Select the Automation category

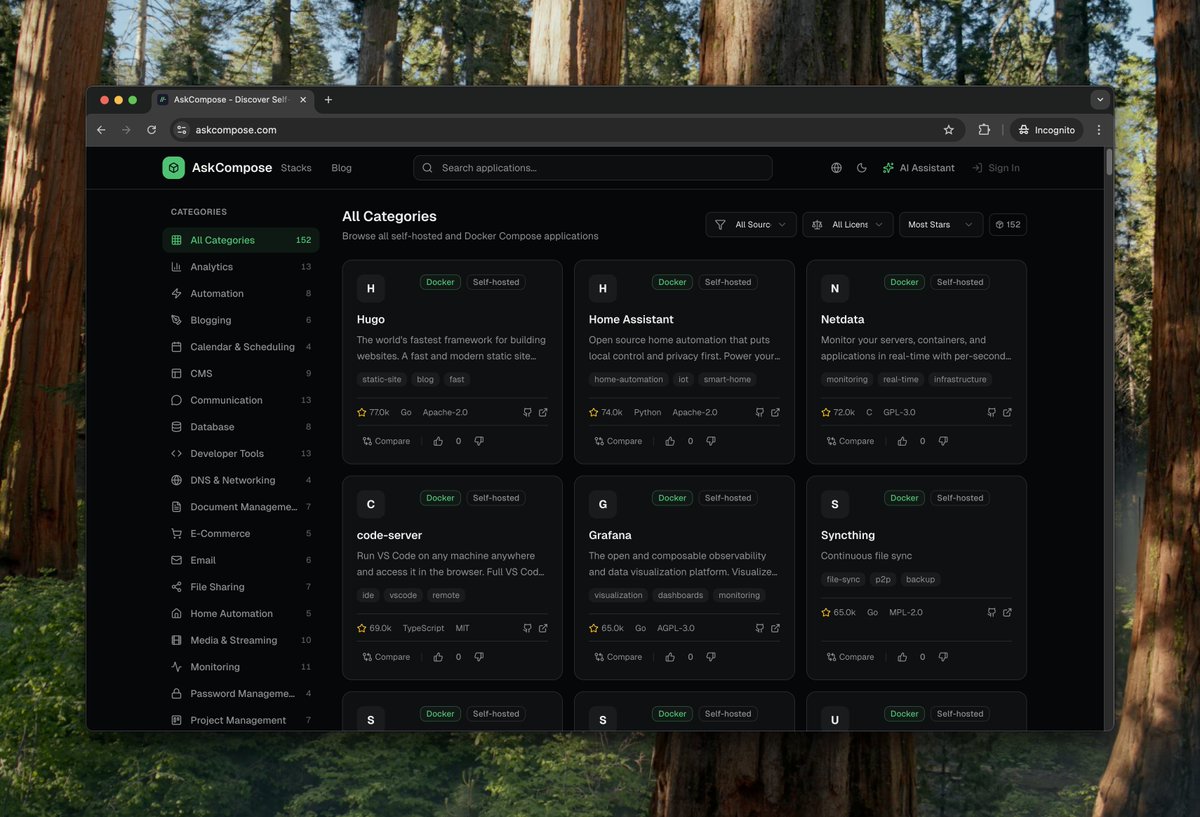pos(241,294)
